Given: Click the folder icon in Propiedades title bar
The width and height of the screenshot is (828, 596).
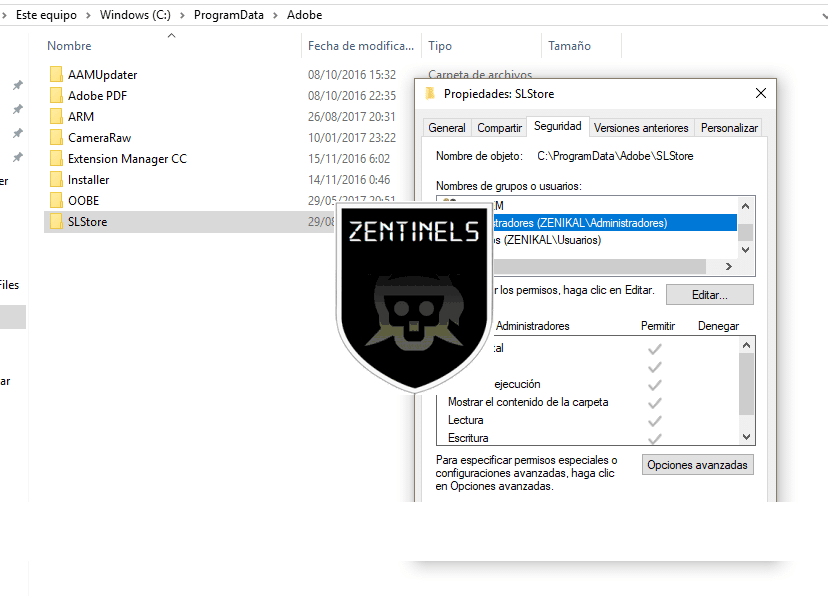Looking at the screenshot, I should 430,93.
